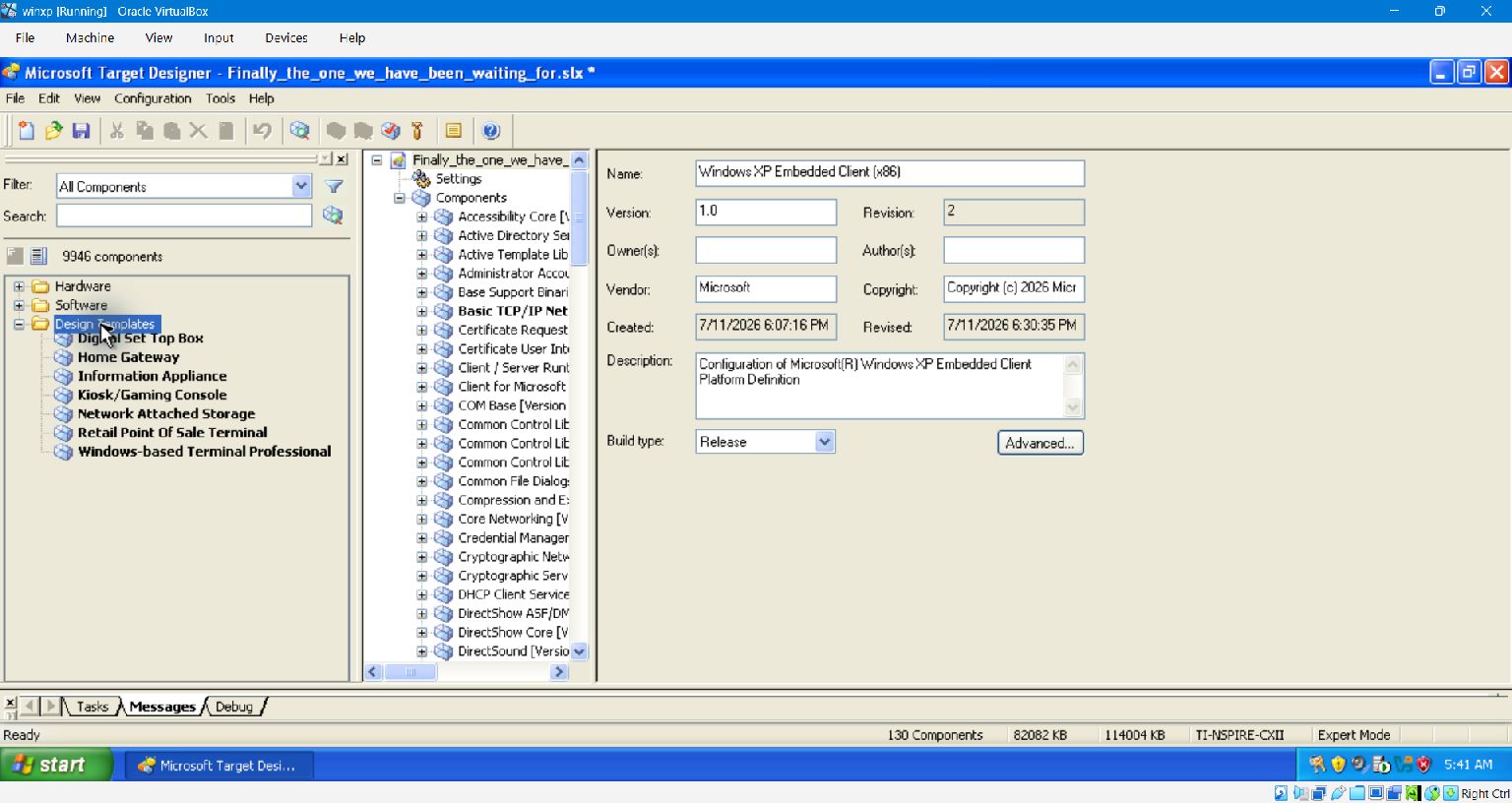
Task: Open the Target Designer Tools menu
Action: point(220,98)
